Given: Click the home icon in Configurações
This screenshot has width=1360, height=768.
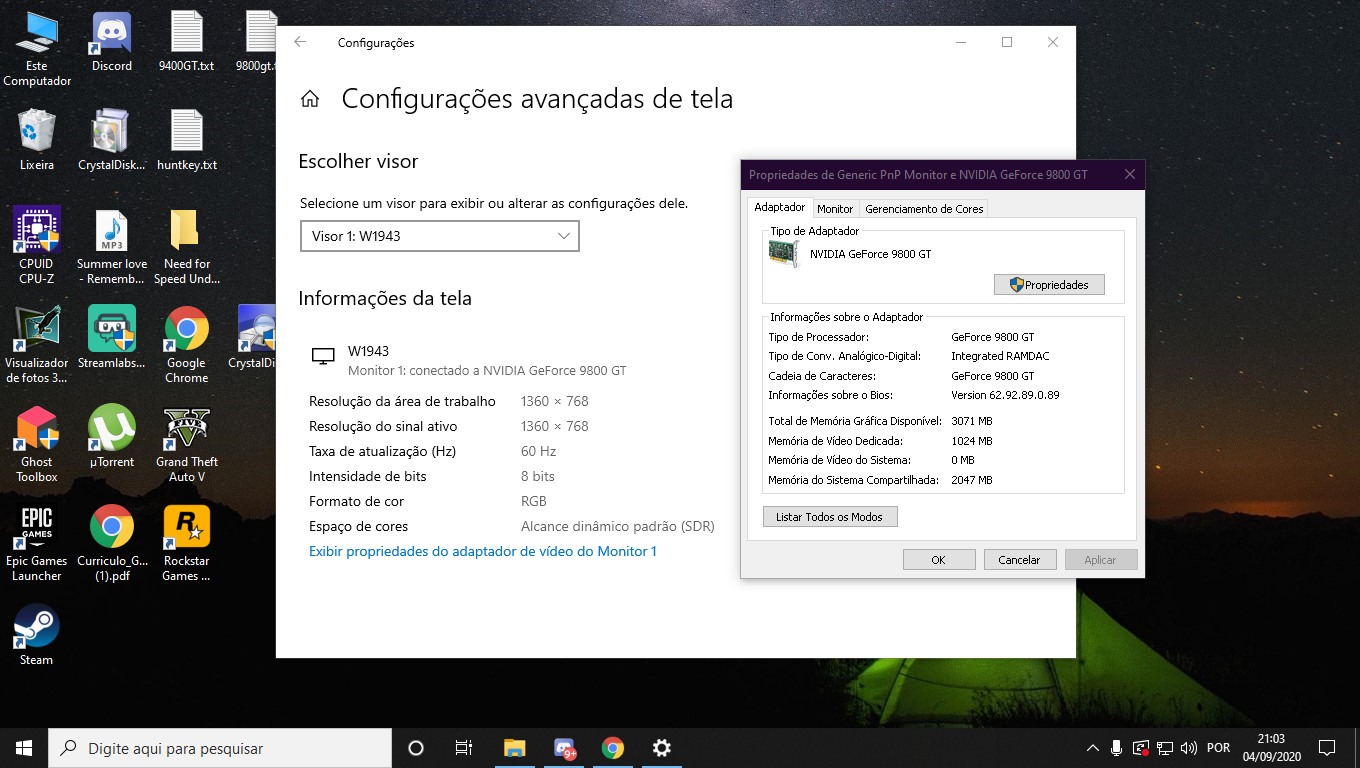Looking at the screenshot, I should coord(310,99).
